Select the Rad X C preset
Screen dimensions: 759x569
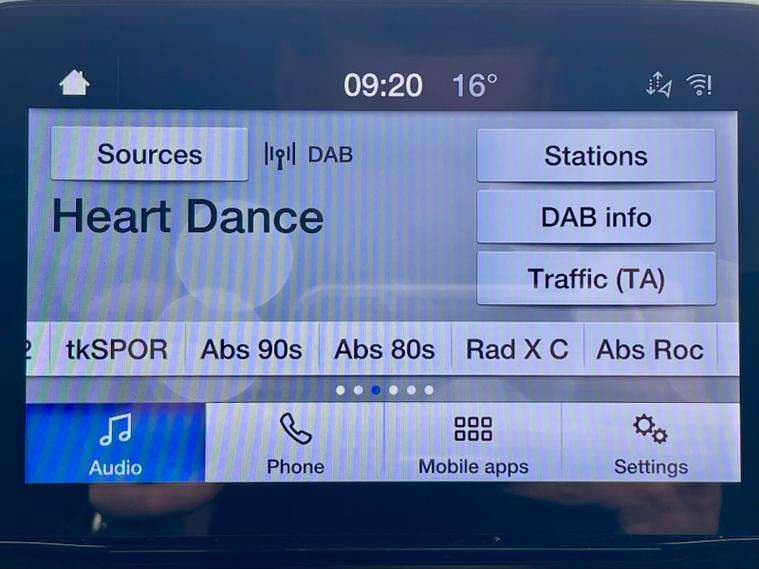[517, 349]
